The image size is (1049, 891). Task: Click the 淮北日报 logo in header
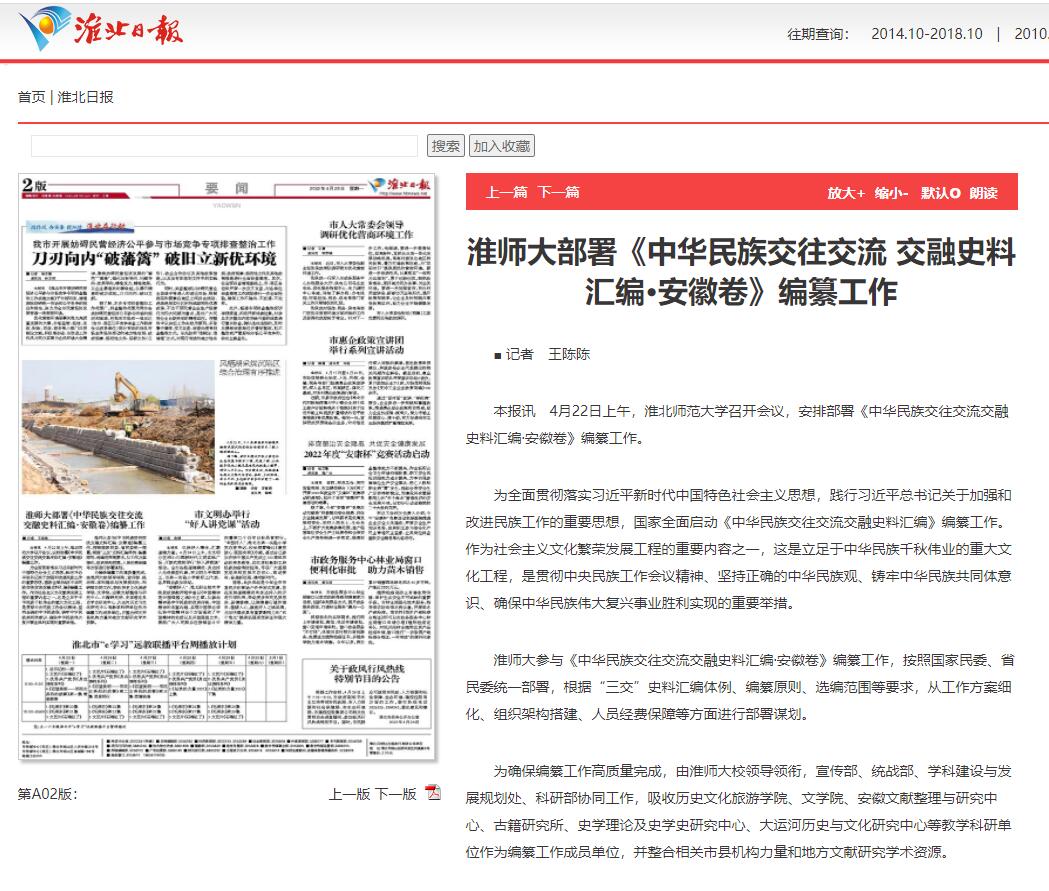[101, 29]
